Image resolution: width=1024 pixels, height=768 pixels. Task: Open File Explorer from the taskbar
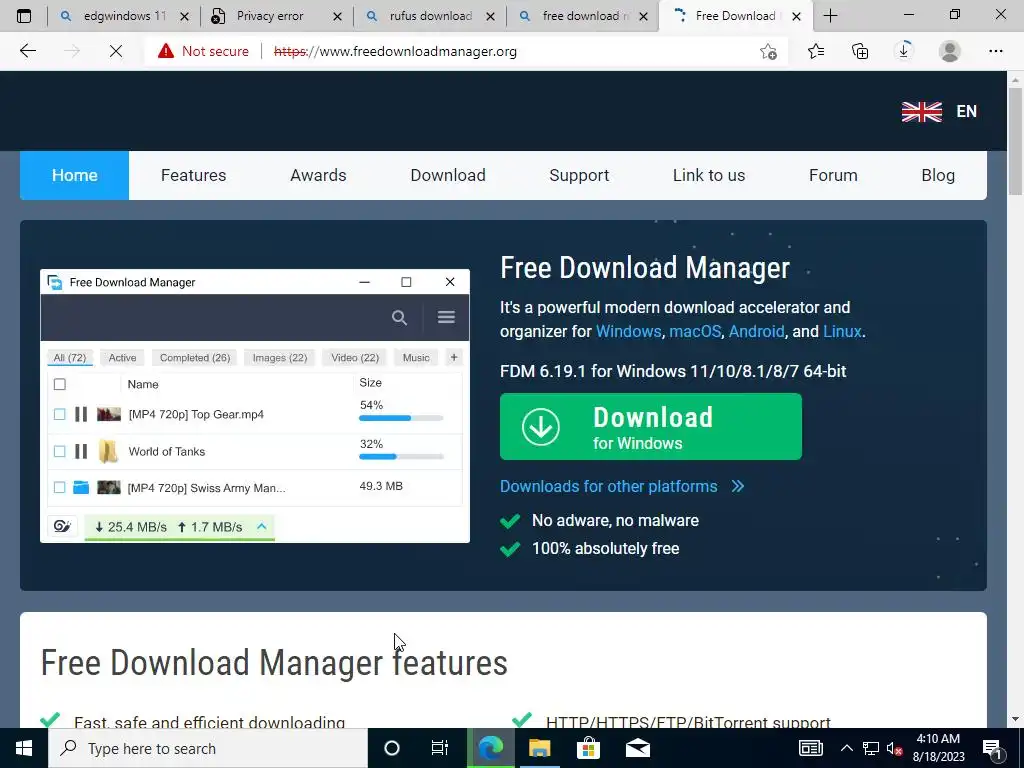539,748
